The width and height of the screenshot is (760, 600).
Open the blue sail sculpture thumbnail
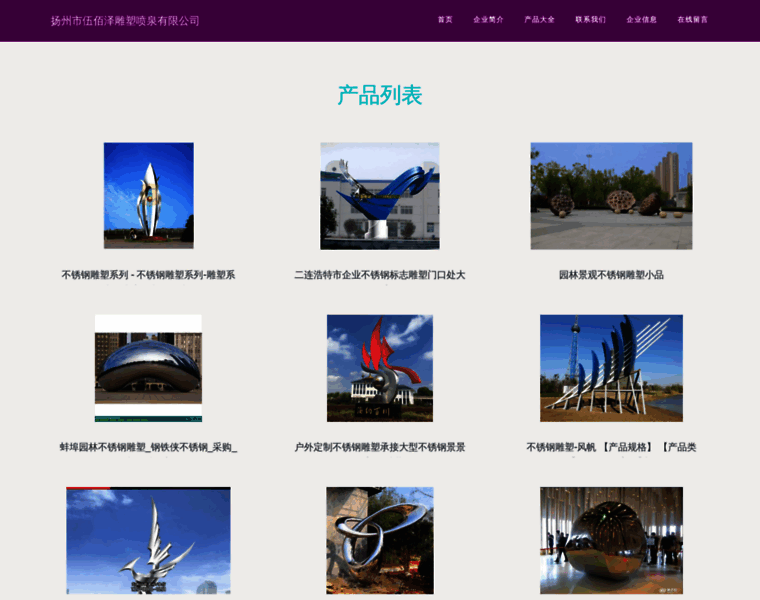[611, 368]
